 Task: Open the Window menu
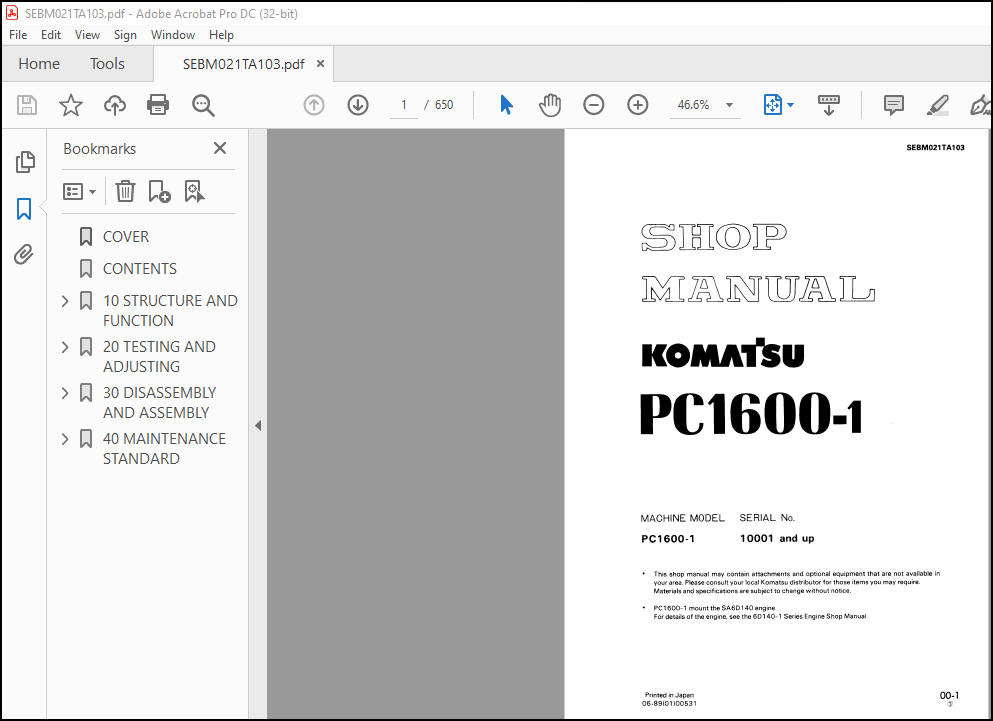pos(173,35)
